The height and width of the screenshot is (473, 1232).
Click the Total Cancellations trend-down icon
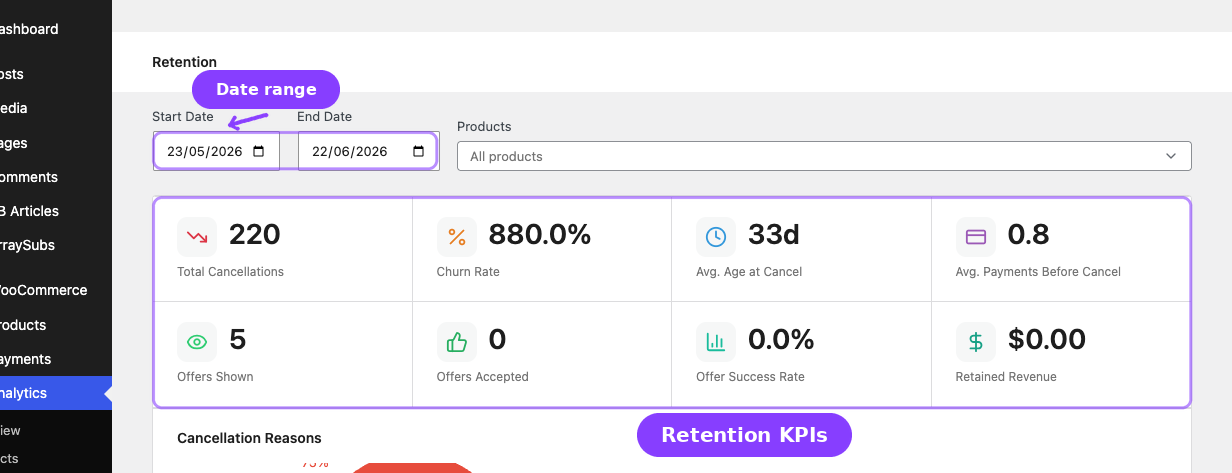197,237
